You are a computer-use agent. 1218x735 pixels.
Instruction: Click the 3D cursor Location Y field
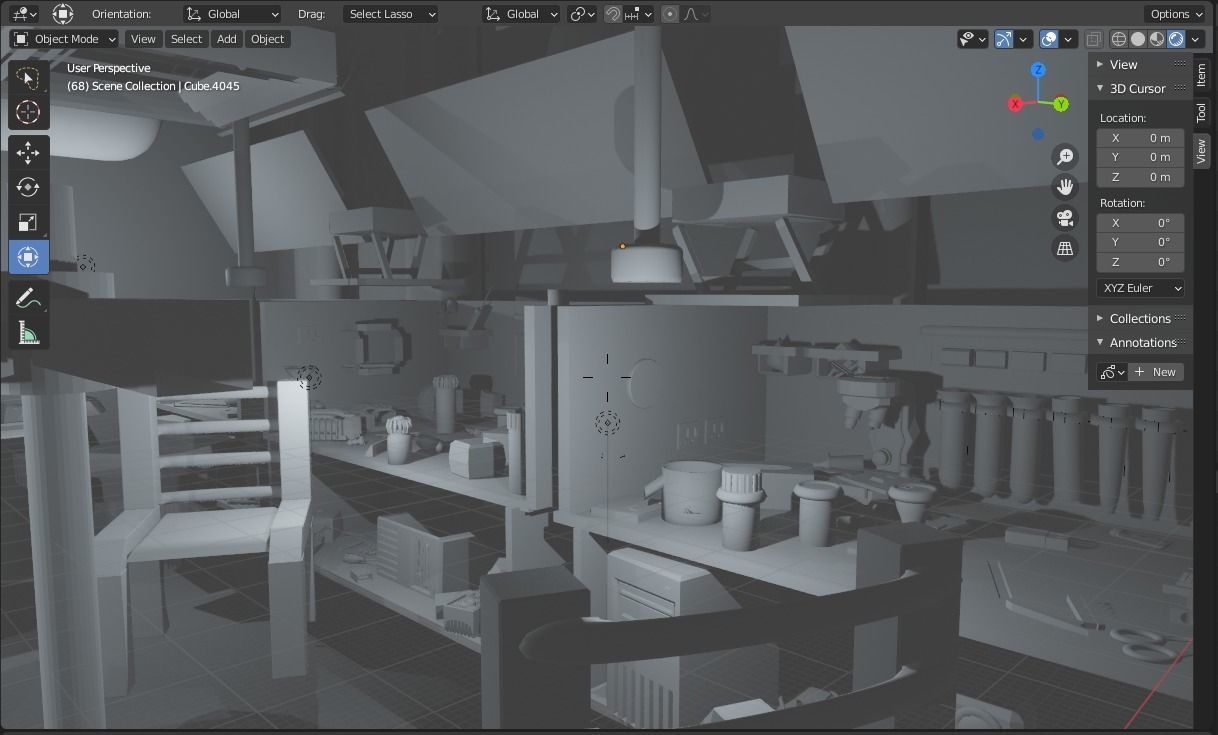[1140, 157]
